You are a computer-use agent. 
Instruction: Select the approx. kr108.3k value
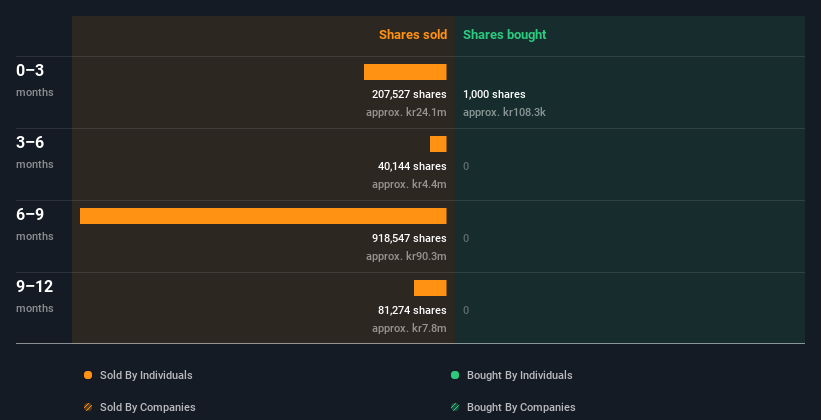point(504,112)
